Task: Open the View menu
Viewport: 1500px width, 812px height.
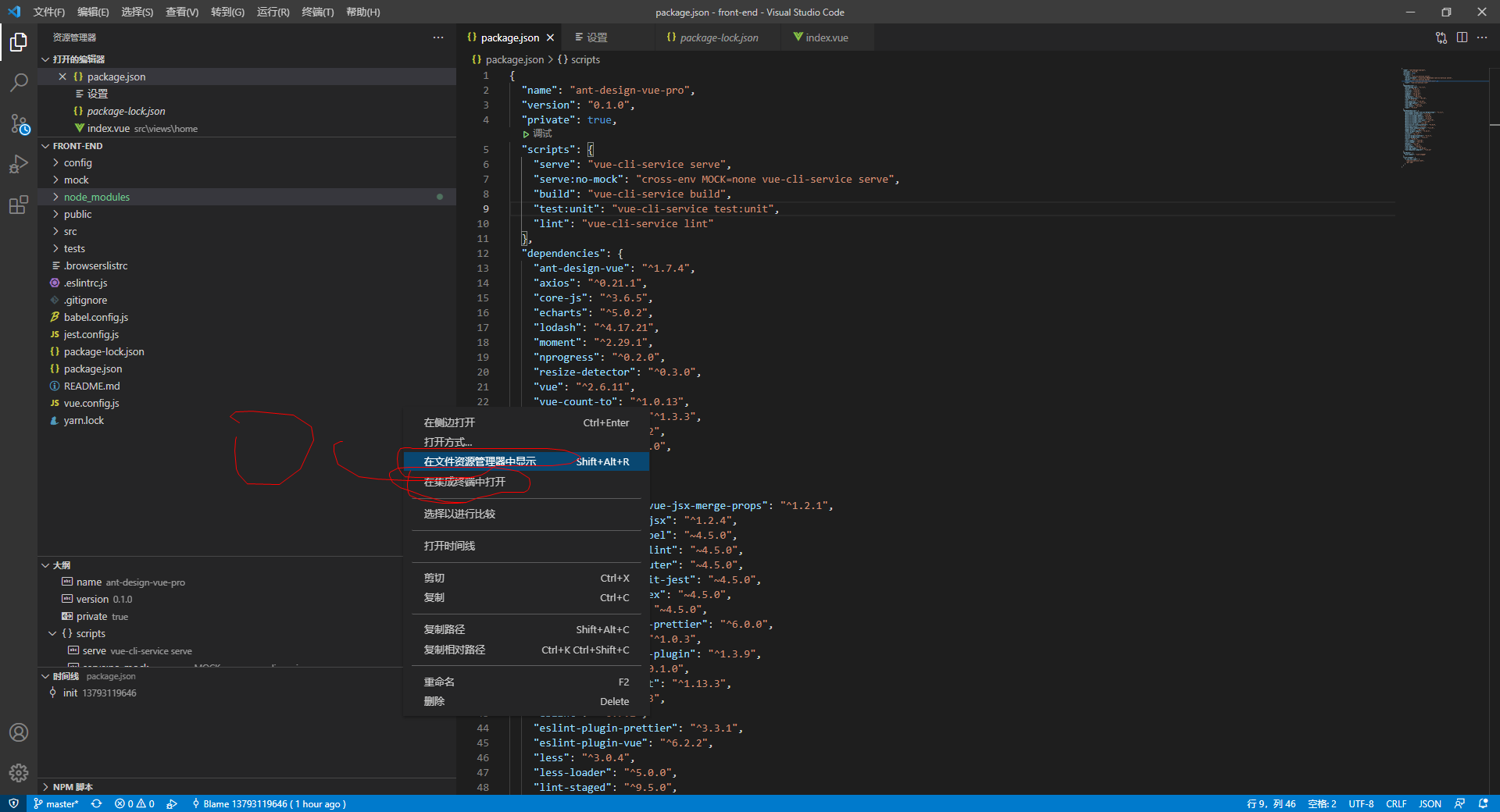Action: (182, 12)
